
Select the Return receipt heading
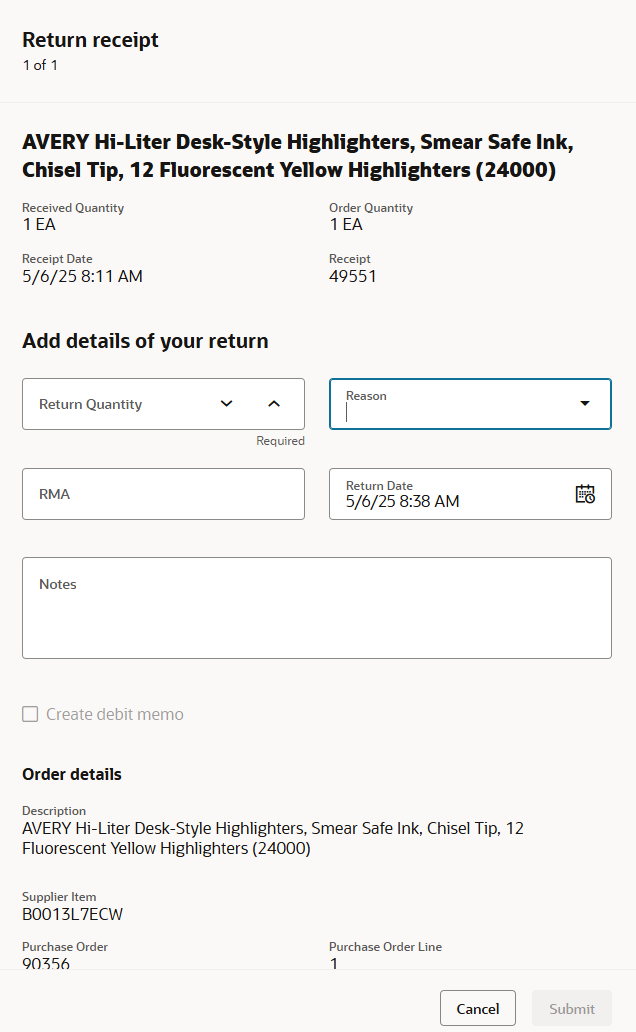90,40
